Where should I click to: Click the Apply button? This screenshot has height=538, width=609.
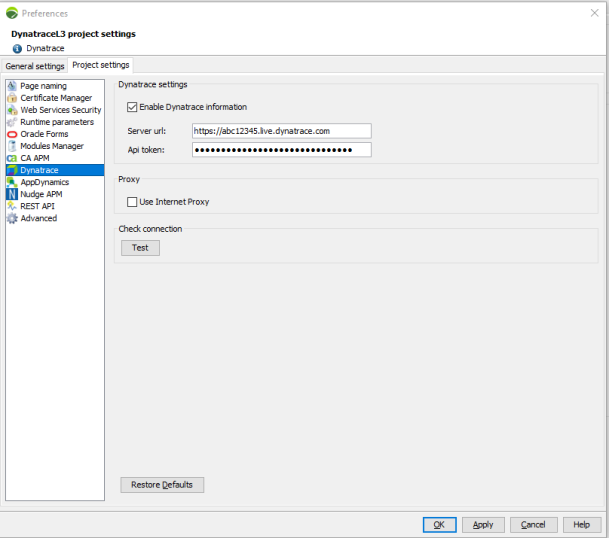[483, 525]
